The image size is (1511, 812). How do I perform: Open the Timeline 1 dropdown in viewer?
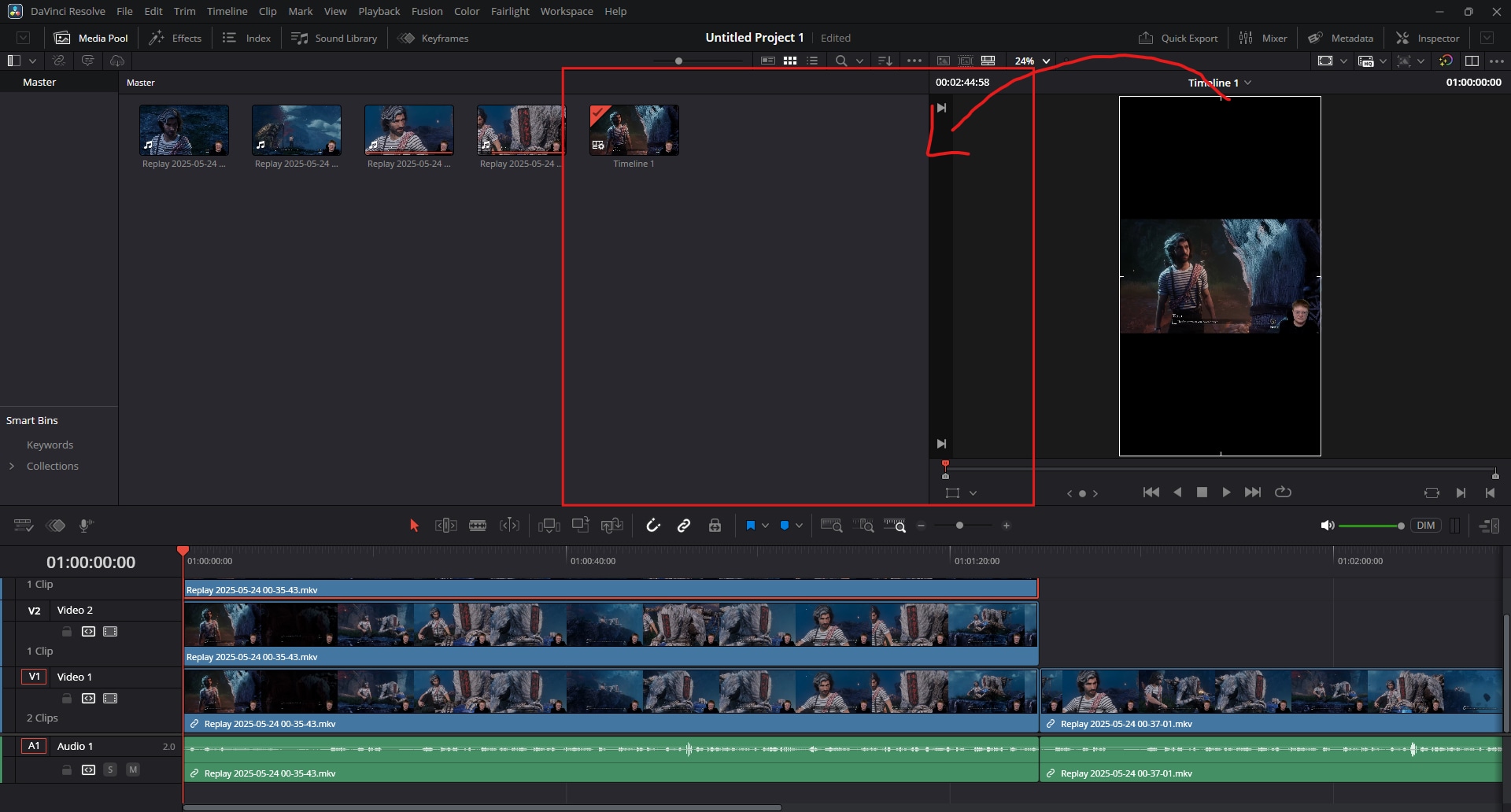1249,82
